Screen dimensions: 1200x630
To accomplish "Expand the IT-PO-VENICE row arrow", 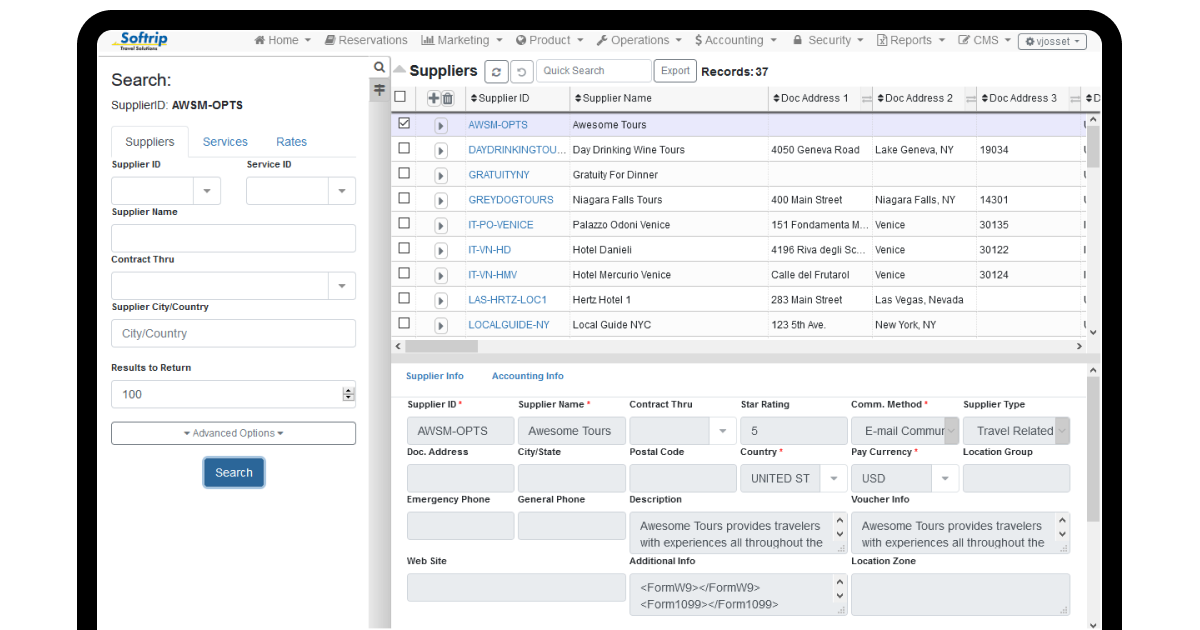I will click(440, 226).
